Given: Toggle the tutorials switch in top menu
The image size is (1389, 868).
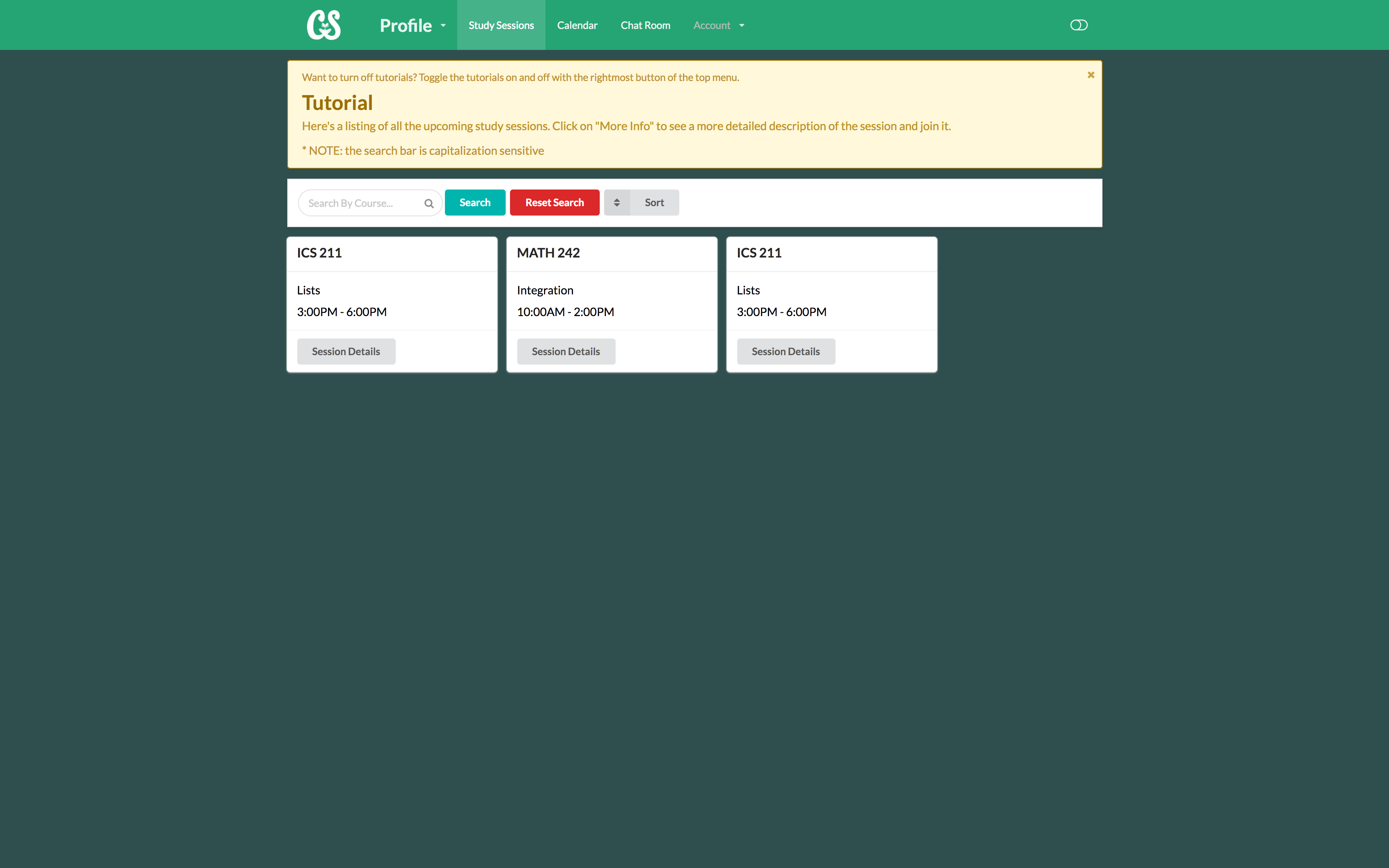Looking at the screenshot, I should [1079, 25].
